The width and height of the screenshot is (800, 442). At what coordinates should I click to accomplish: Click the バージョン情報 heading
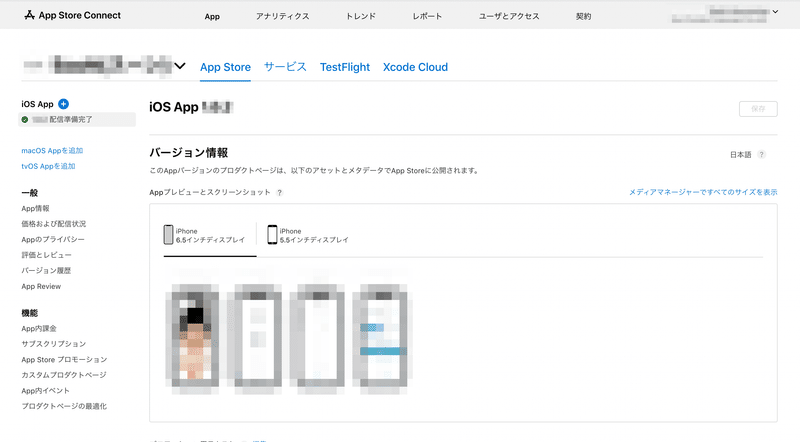click(x=188, y=153)
